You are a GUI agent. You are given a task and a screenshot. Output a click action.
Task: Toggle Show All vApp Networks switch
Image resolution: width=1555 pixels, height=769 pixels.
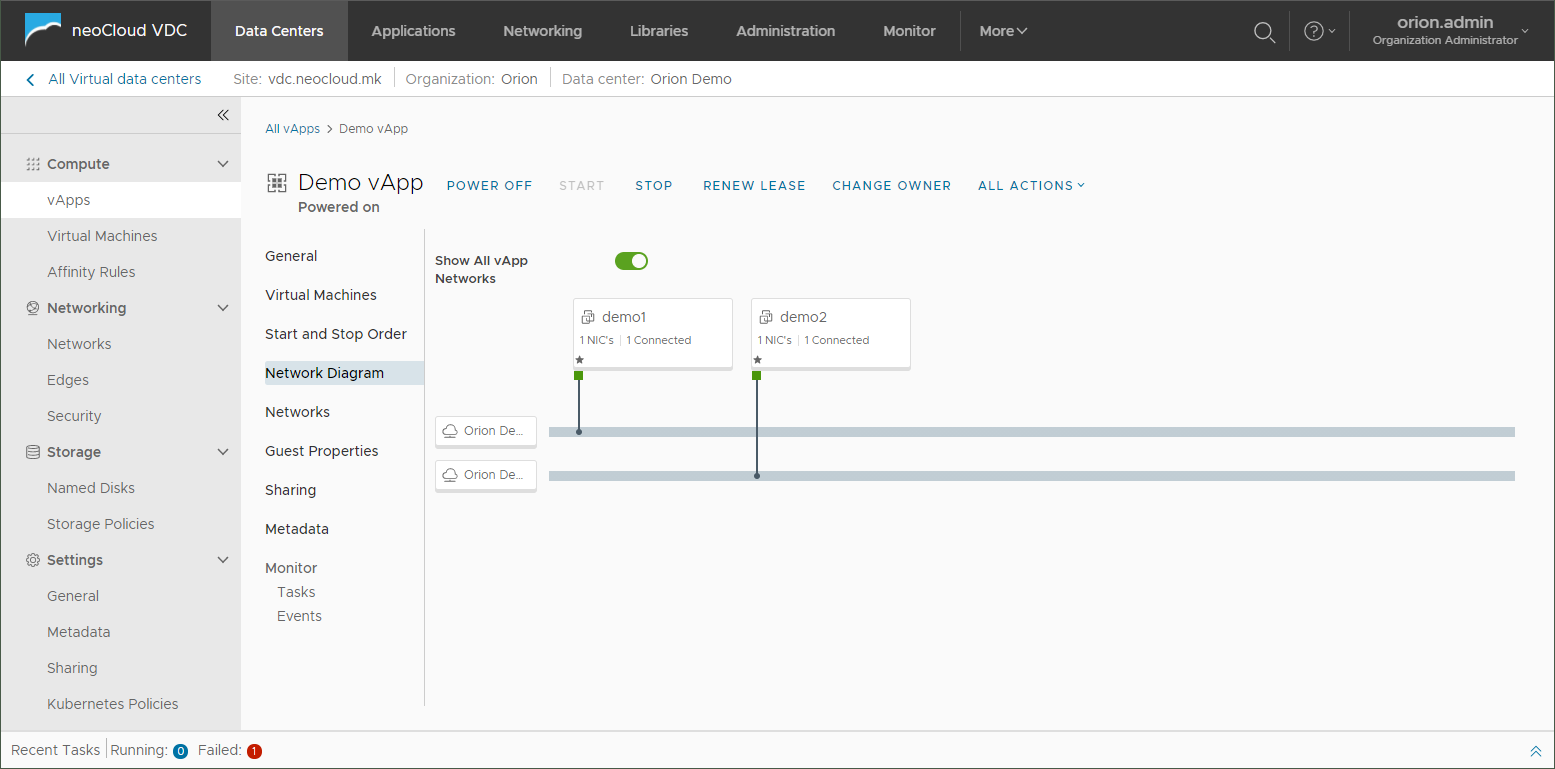[632, 261]
